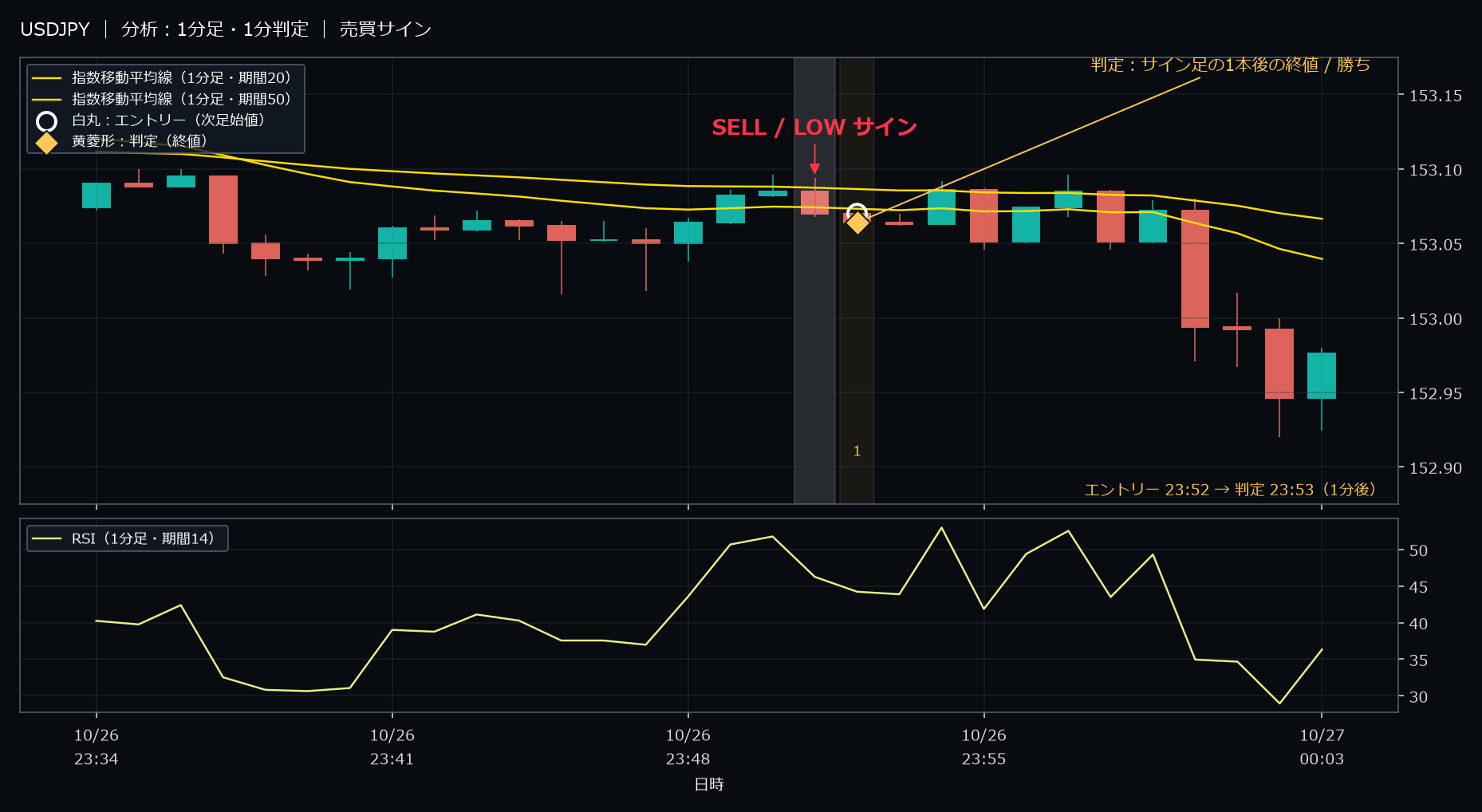Viewport: 1482px width, 812px height.
Task: Click the RSI axis value 30
Action: pyautogui.click(x=1418, y=697)
